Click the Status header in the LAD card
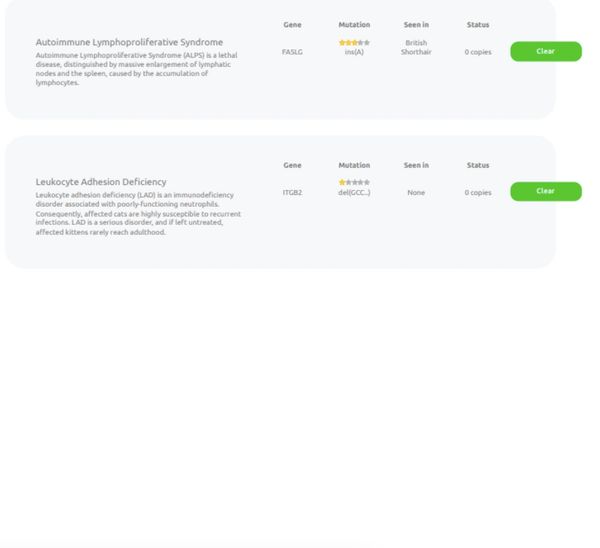The width and height of the screenshot is (600, 548). 478,165
